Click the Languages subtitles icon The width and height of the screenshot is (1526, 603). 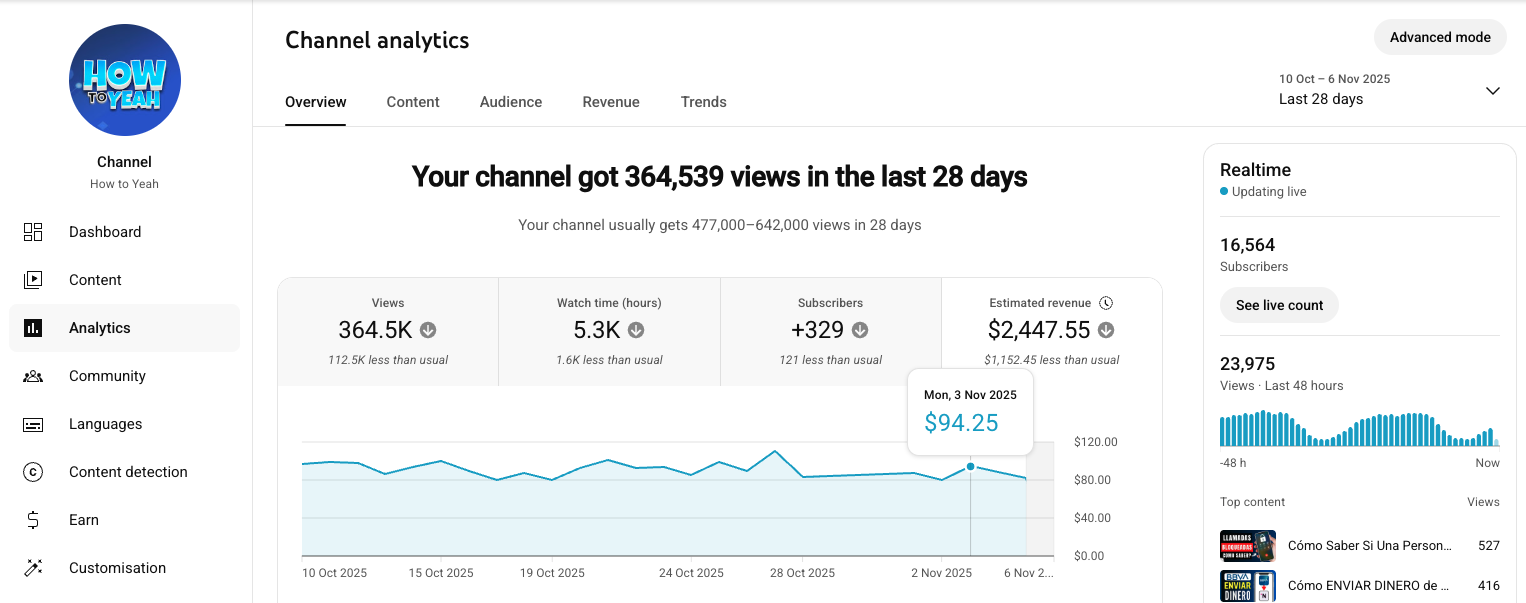tap(33, 424)
